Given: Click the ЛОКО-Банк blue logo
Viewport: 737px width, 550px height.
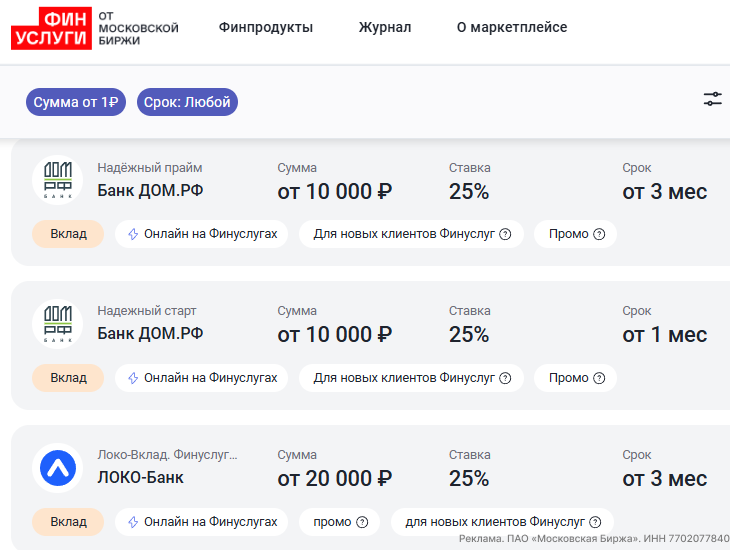Looking at the screenshot, I should click(x=57, y=468).
